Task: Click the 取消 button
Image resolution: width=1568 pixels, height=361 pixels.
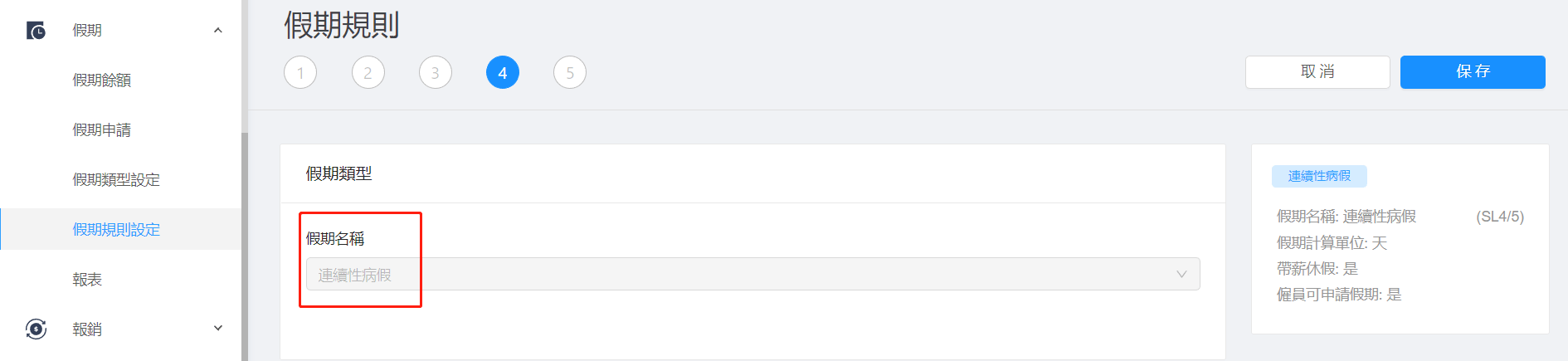Action: pyautogui.click(x=1317, y=72)
